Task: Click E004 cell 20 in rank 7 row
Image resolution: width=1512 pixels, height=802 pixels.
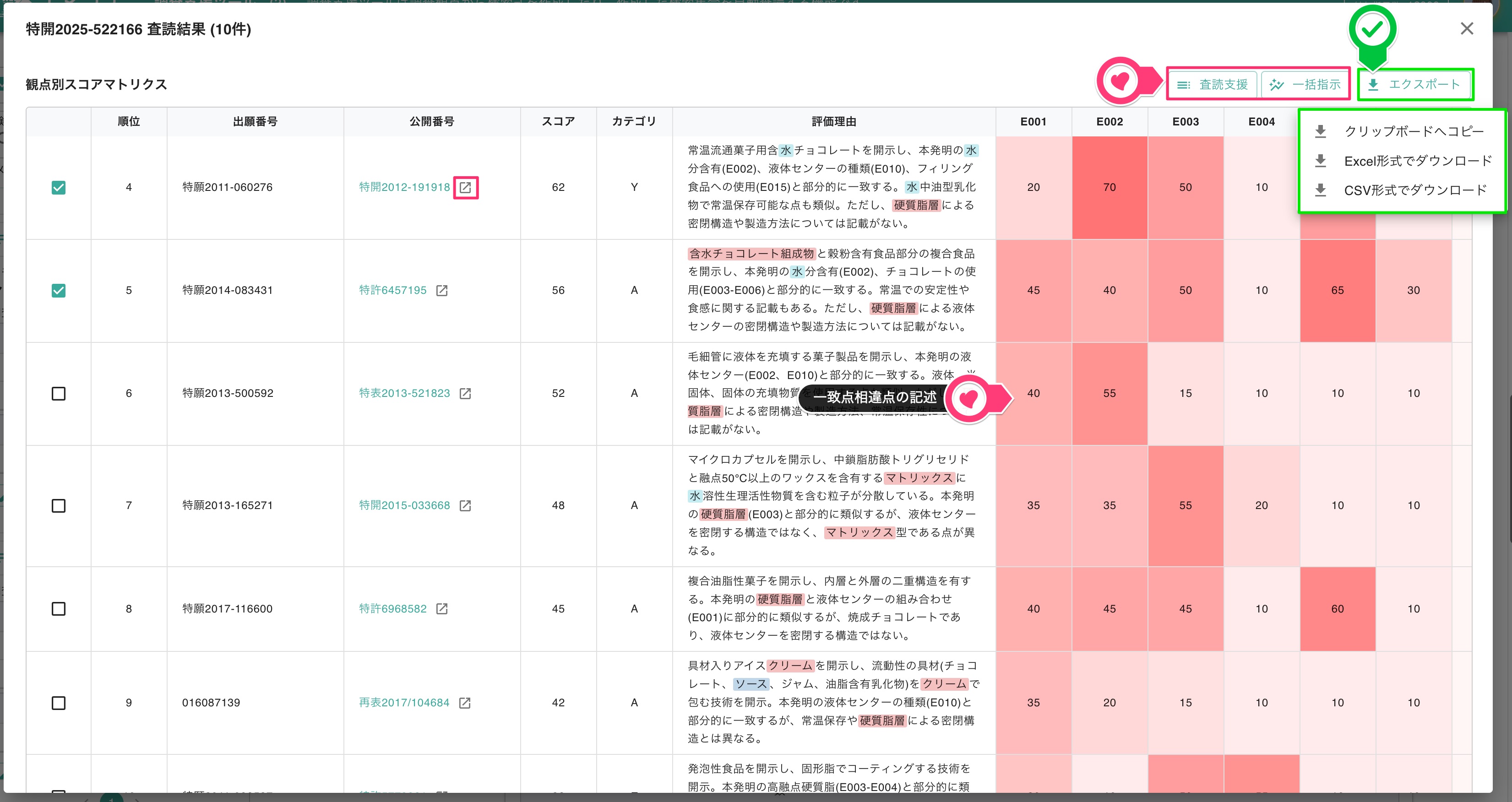Action: coord(1262,506)
